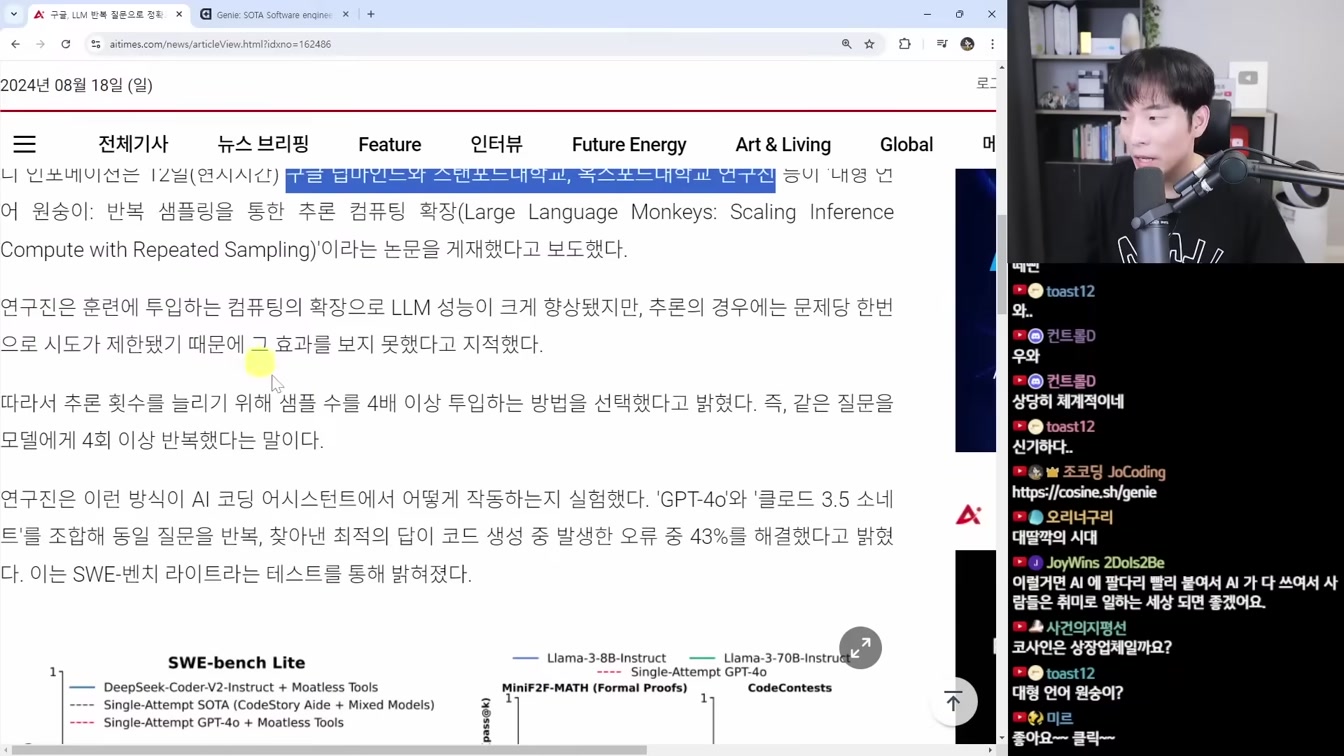Click chat username JoyWins 2Dols2Be
Screen dimensions: 1344x756
[1105, 563]
